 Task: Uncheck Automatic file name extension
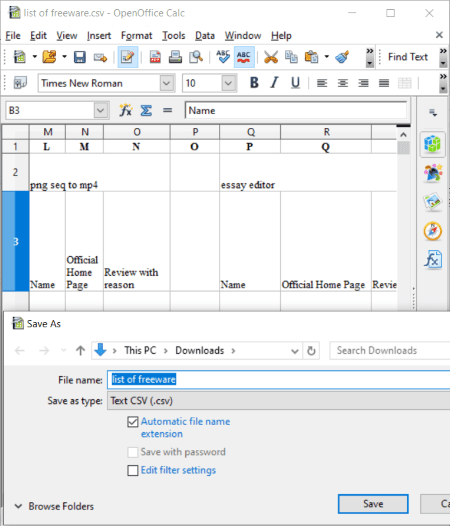133,422
